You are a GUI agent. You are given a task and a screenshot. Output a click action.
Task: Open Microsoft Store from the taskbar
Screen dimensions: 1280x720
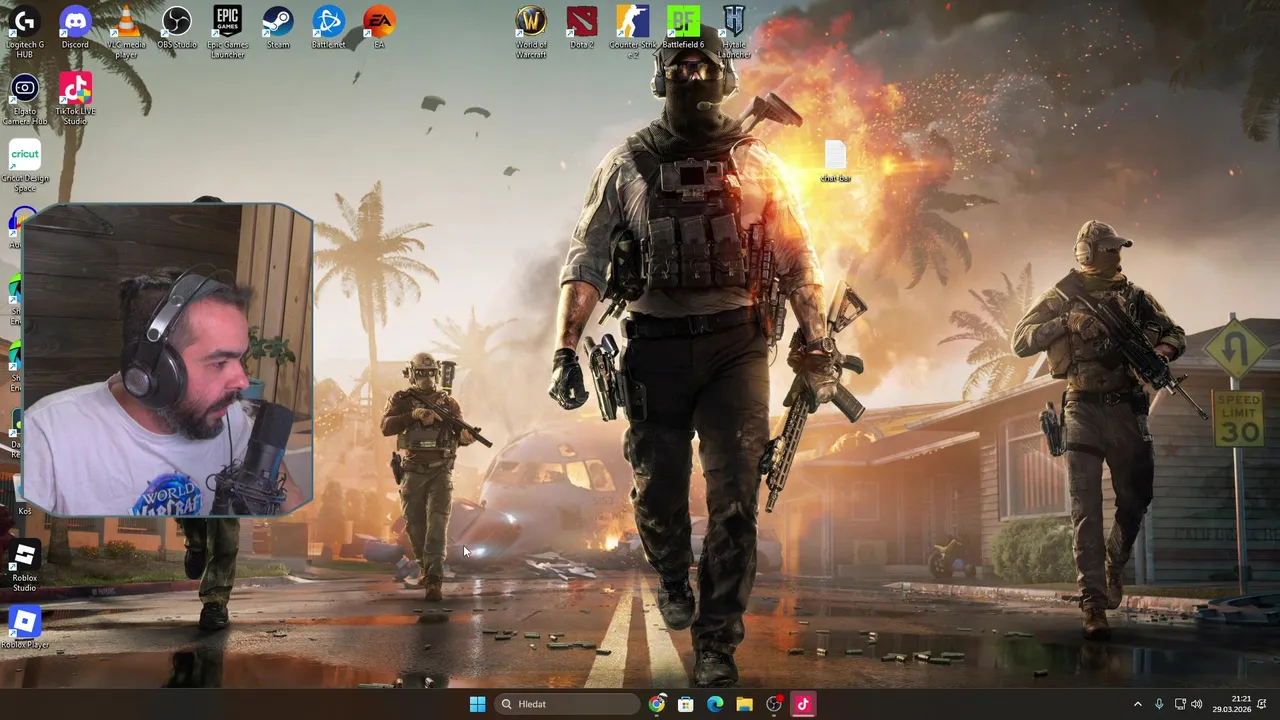click(686, 704)
